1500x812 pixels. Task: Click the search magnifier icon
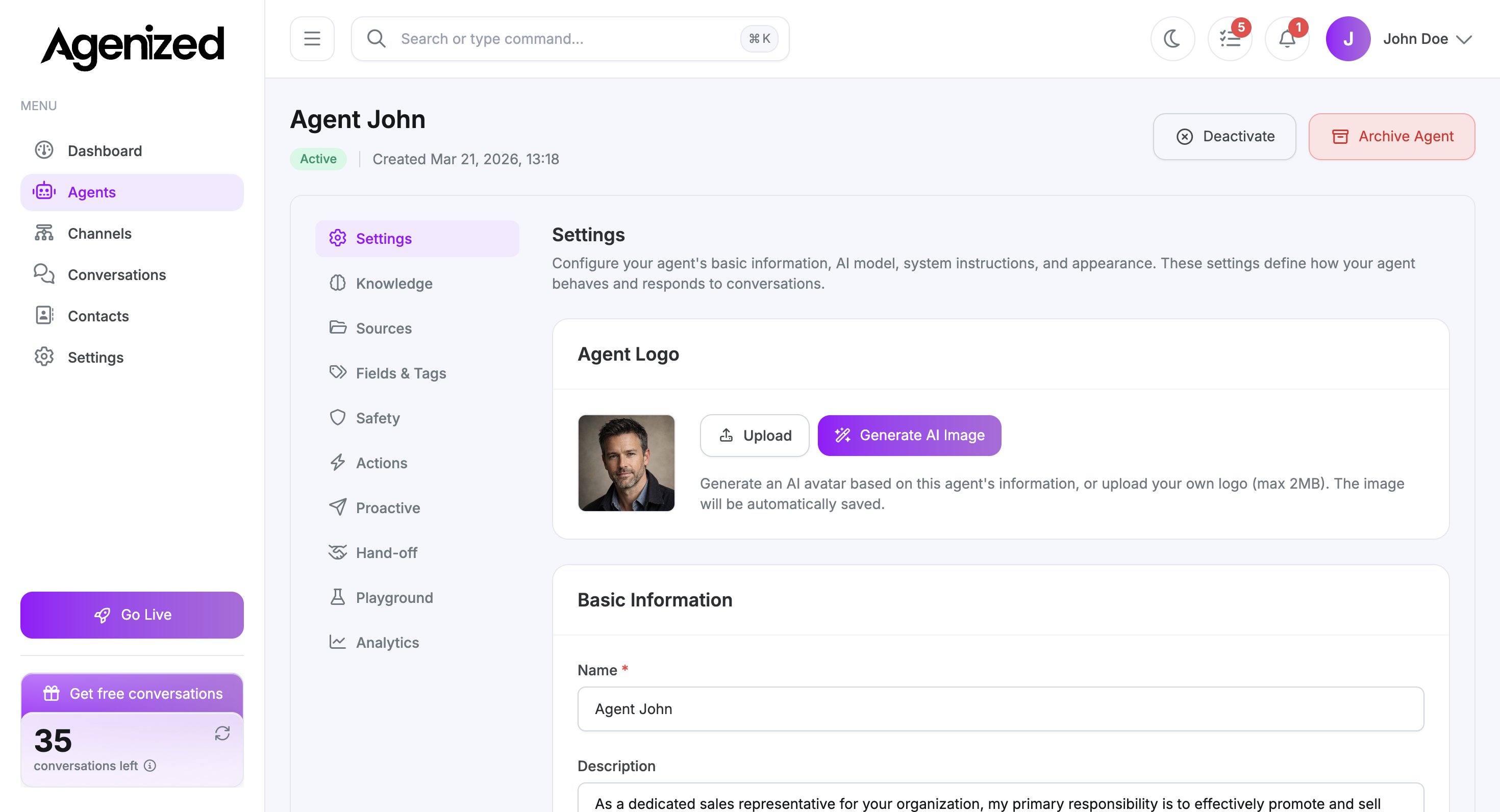click(x=376, y=38)
